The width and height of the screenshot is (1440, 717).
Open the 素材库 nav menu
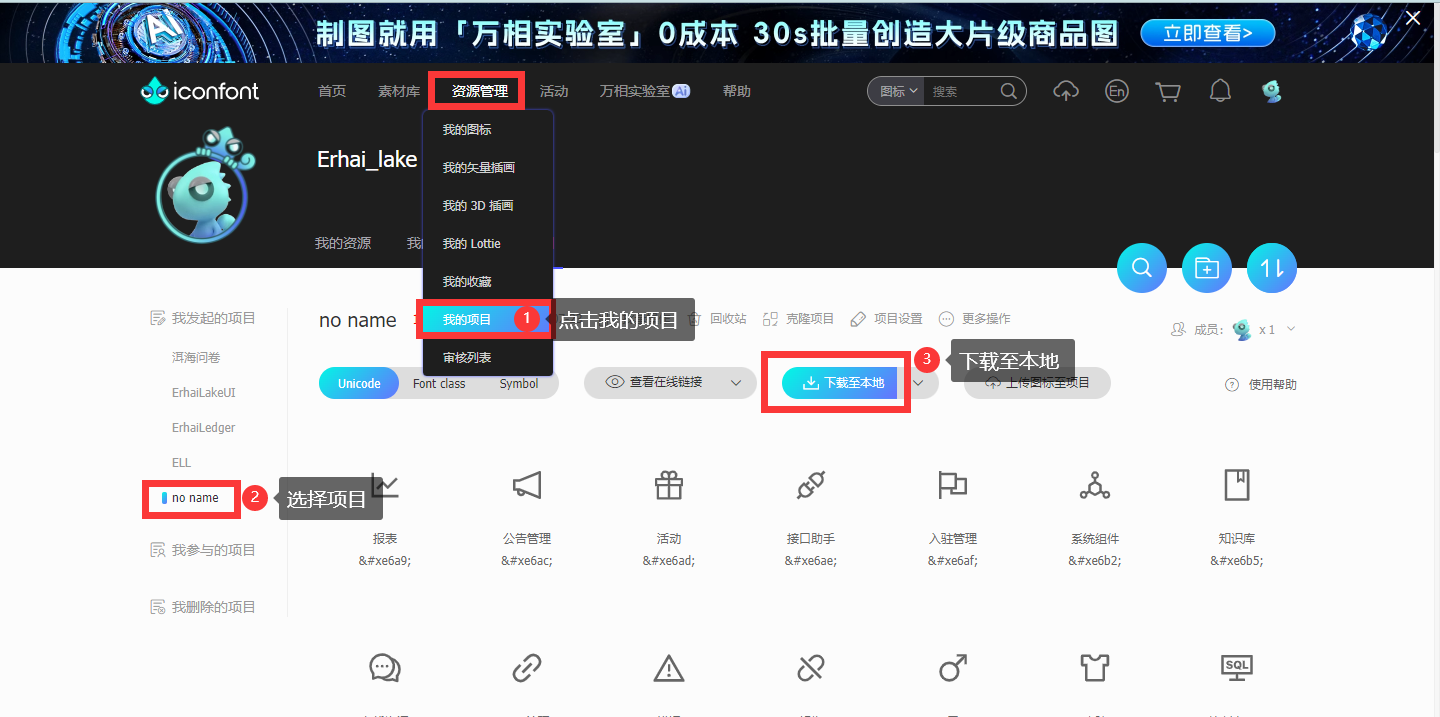coord(399,91)
